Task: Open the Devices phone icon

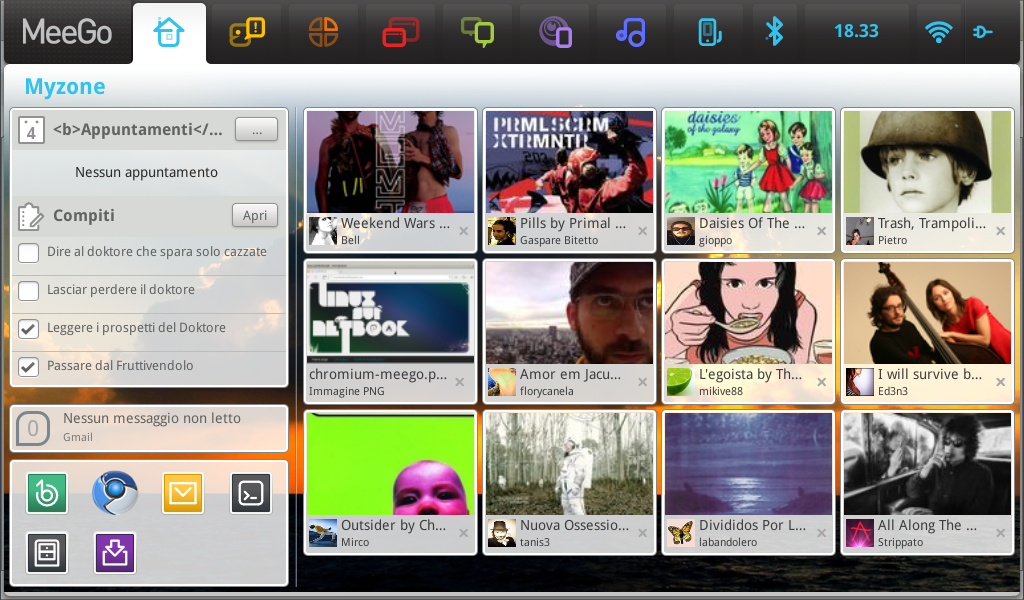Action: [x=709, y=32]
